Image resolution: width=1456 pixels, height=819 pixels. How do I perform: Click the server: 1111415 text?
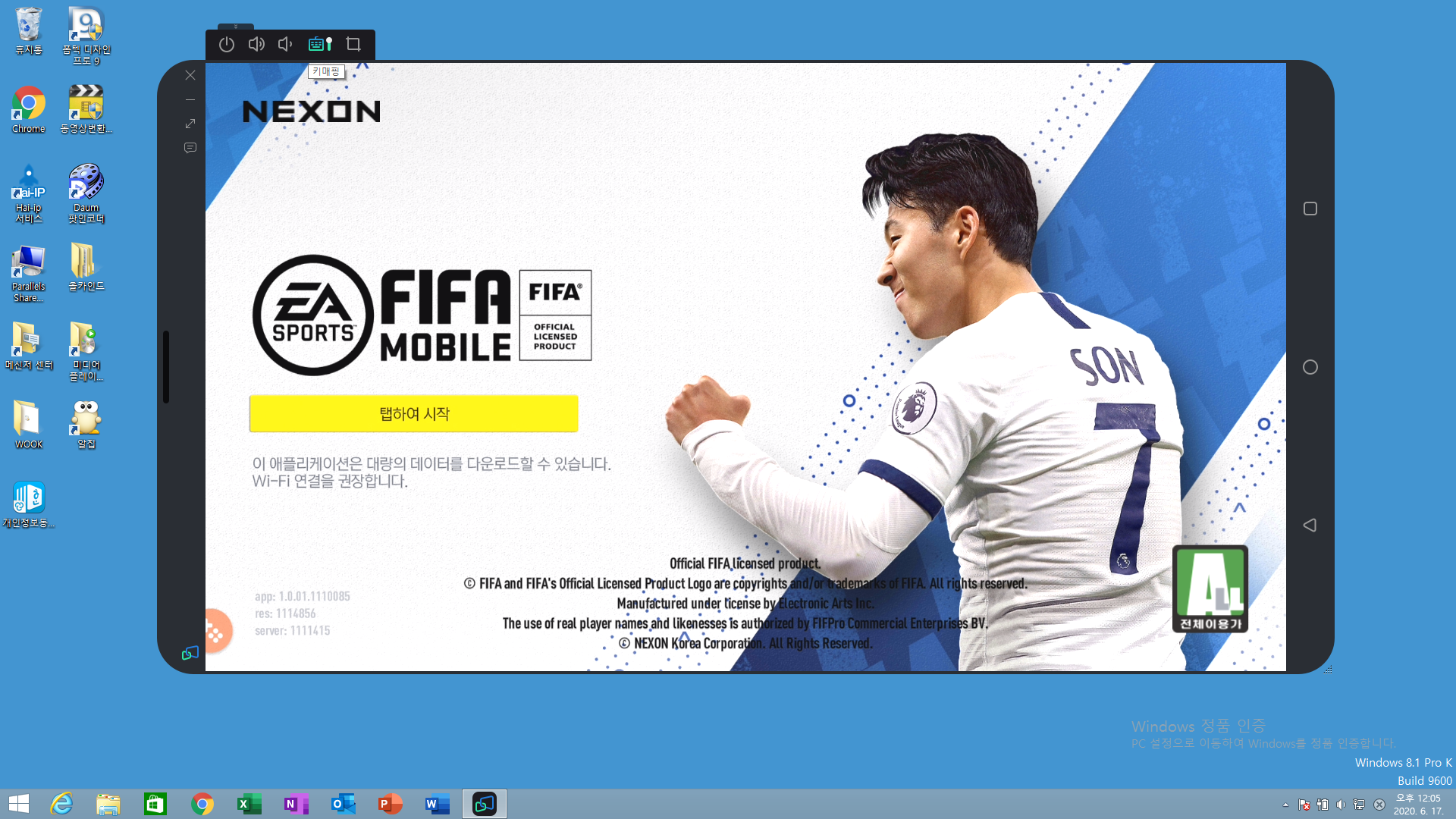293,630
